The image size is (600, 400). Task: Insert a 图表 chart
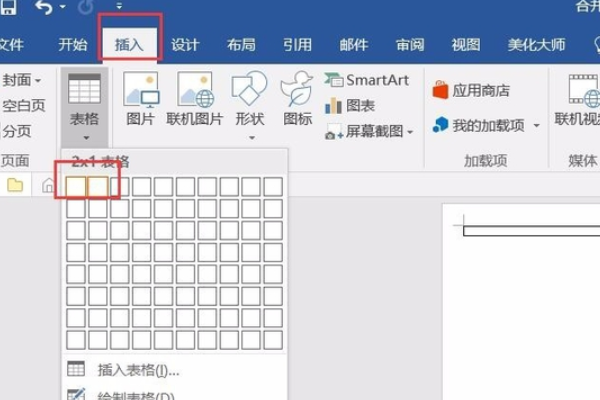[x=350, y=106]
